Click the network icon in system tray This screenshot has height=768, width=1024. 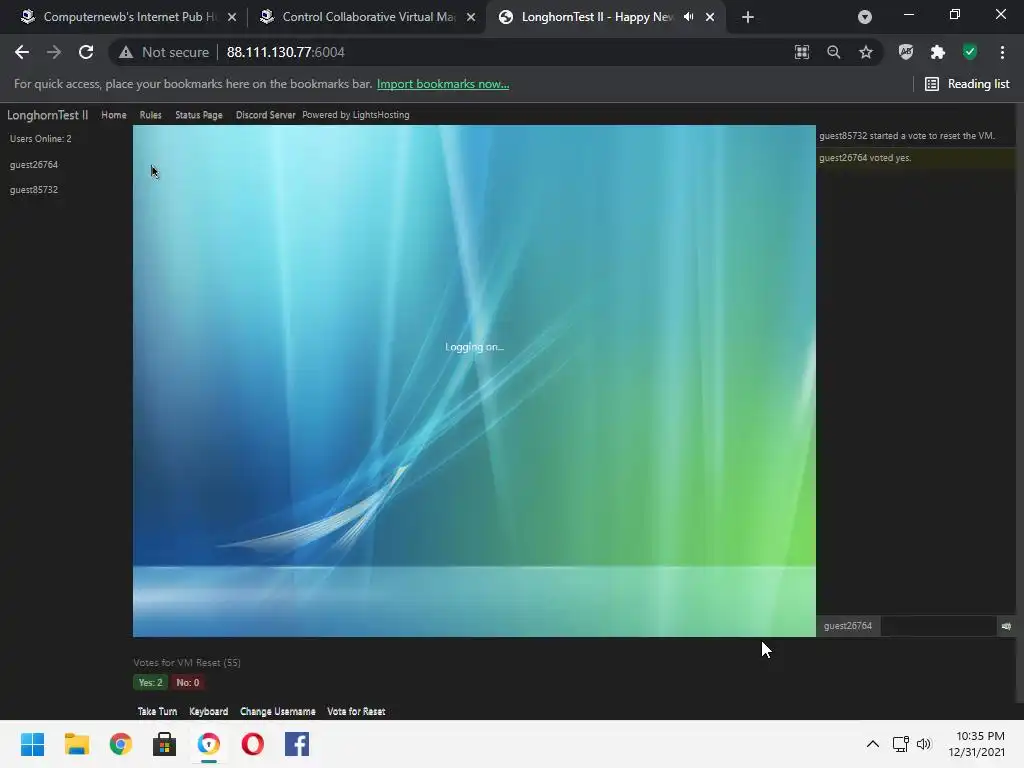(901, 744)
